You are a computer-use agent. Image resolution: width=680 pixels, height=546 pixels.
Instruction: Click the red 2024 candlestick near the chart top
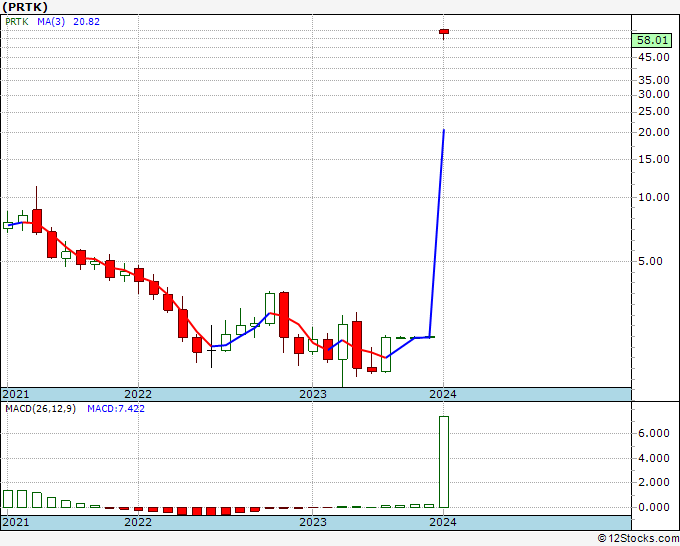point(444,32)
